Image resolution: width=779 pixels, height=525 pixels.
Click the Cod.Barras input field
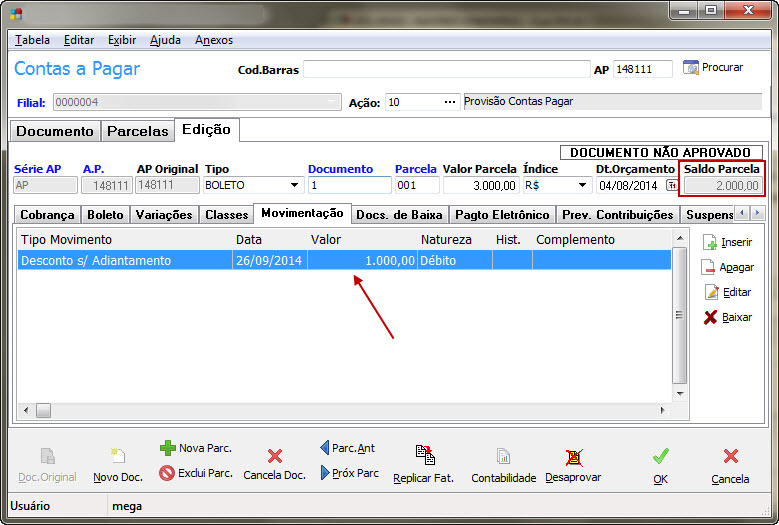click(x=446, y=69)
